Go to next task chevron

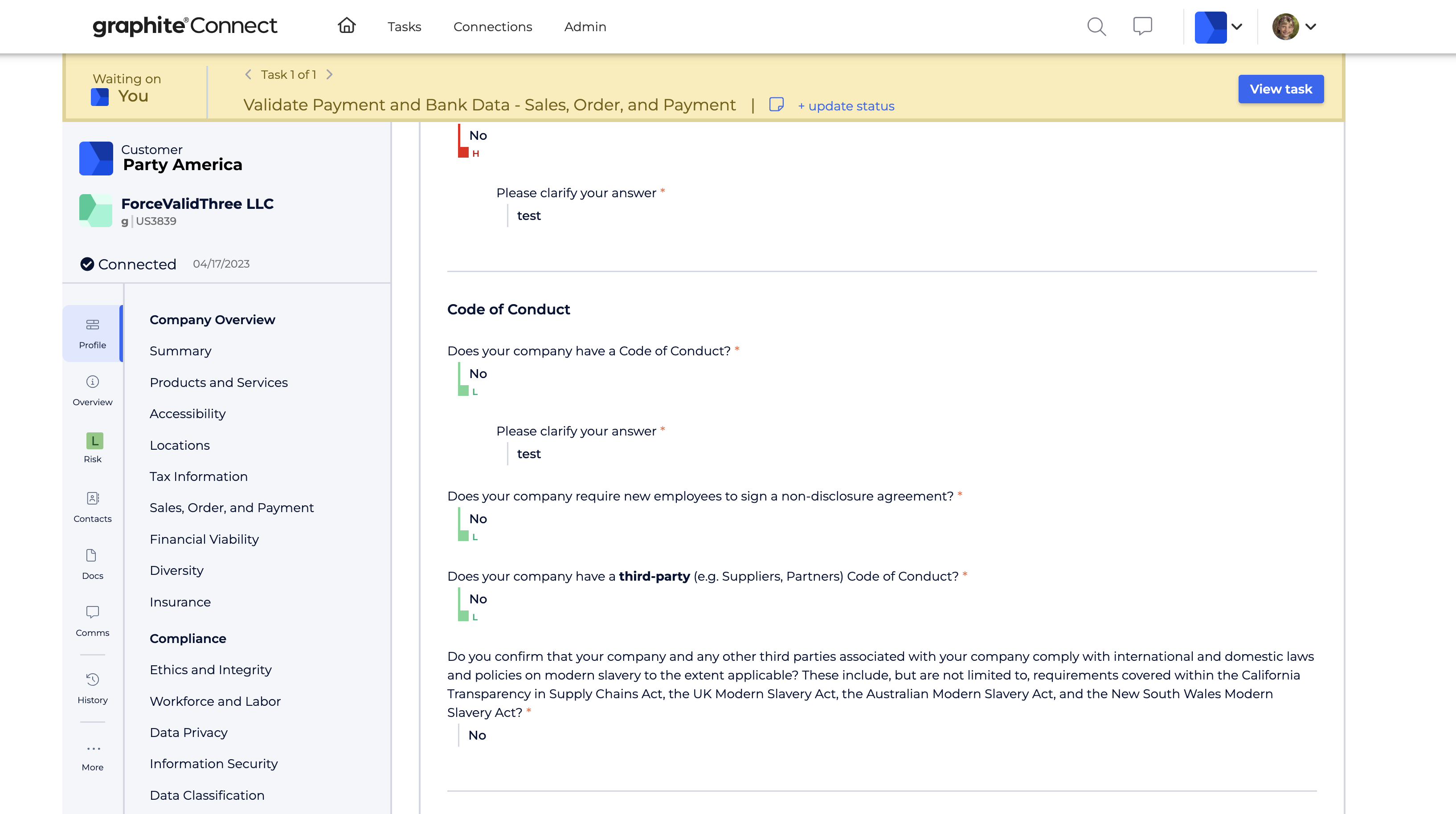(x=330, y=74)
